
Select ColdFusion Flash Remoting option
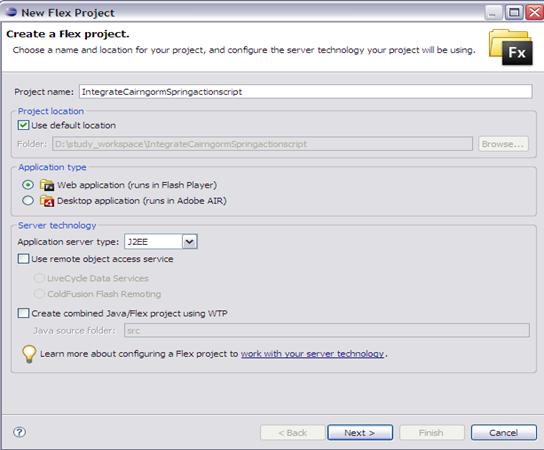(39, 294)
